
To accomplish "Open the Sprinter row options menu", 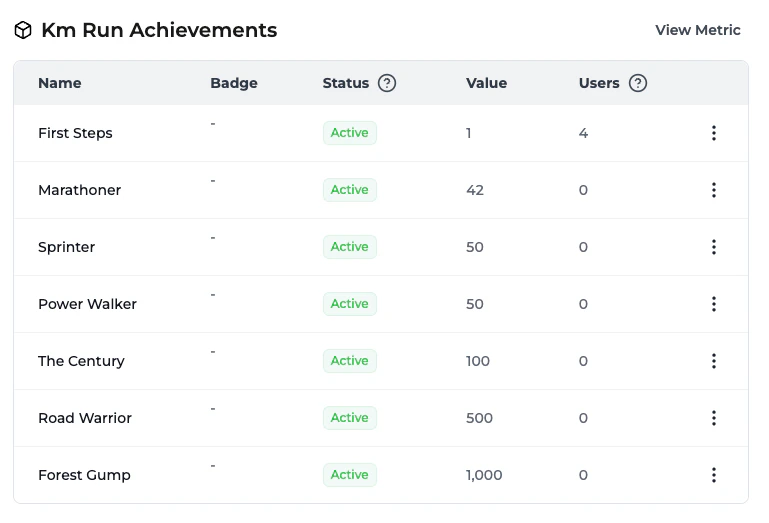I will click(713, 247).
